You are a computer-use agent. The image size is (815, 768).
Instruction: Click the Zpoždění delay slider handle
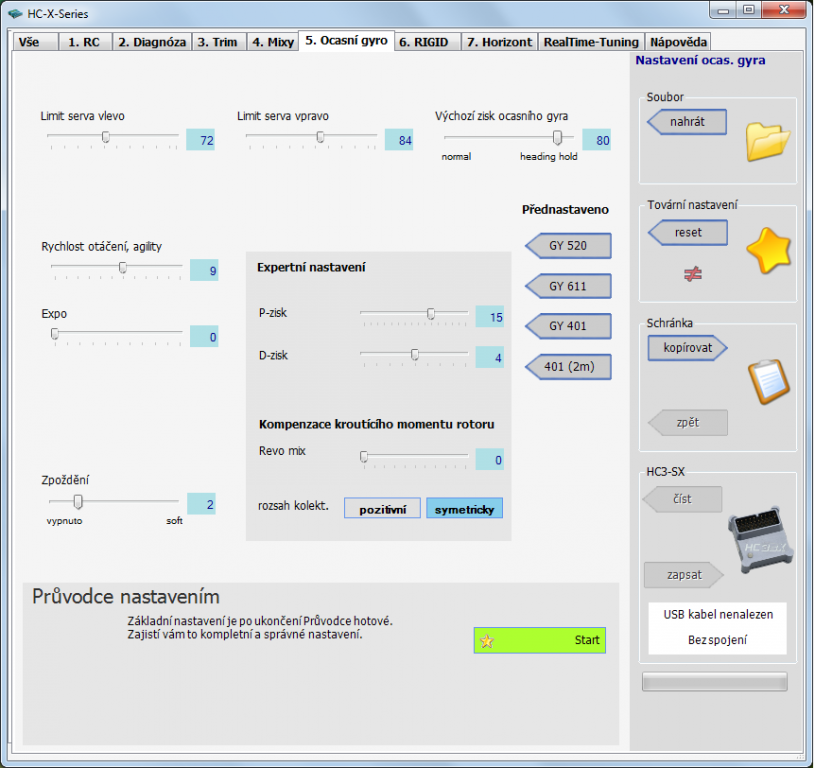78,501
